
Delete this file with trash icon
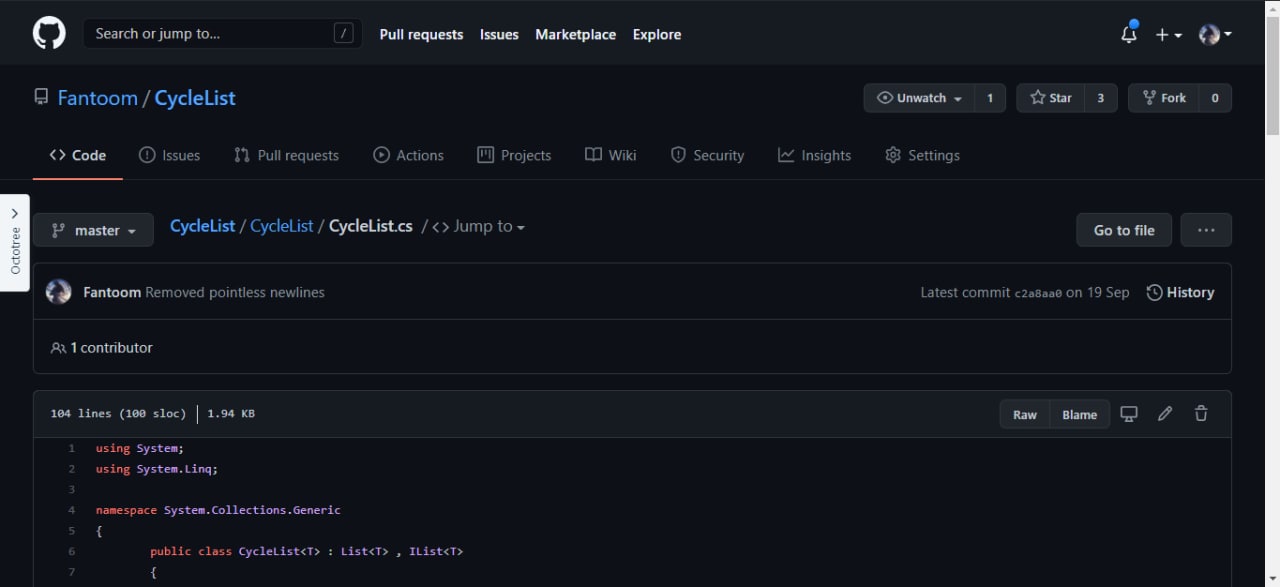[x=1201, y=414]
